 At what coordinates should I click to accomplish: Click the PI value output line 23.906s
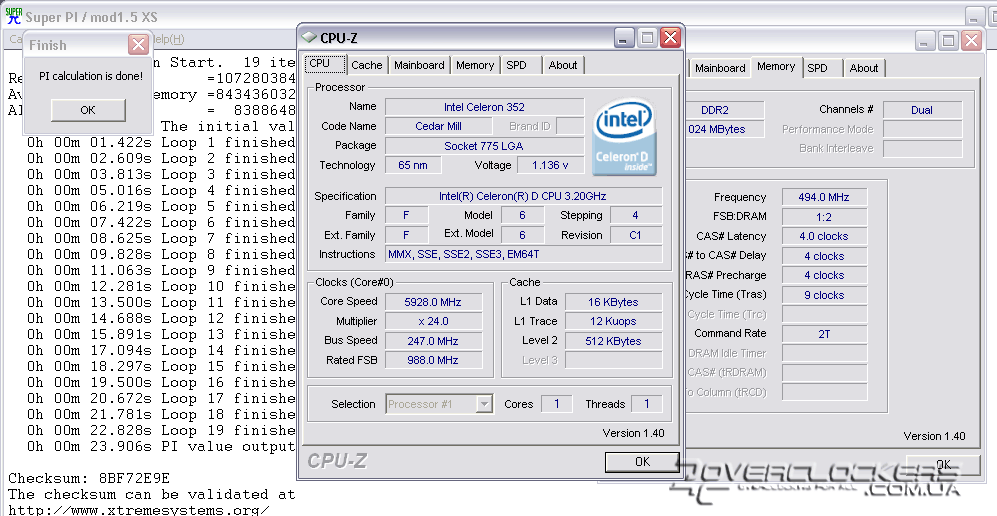pyautogui.click(x=161, y=446)
